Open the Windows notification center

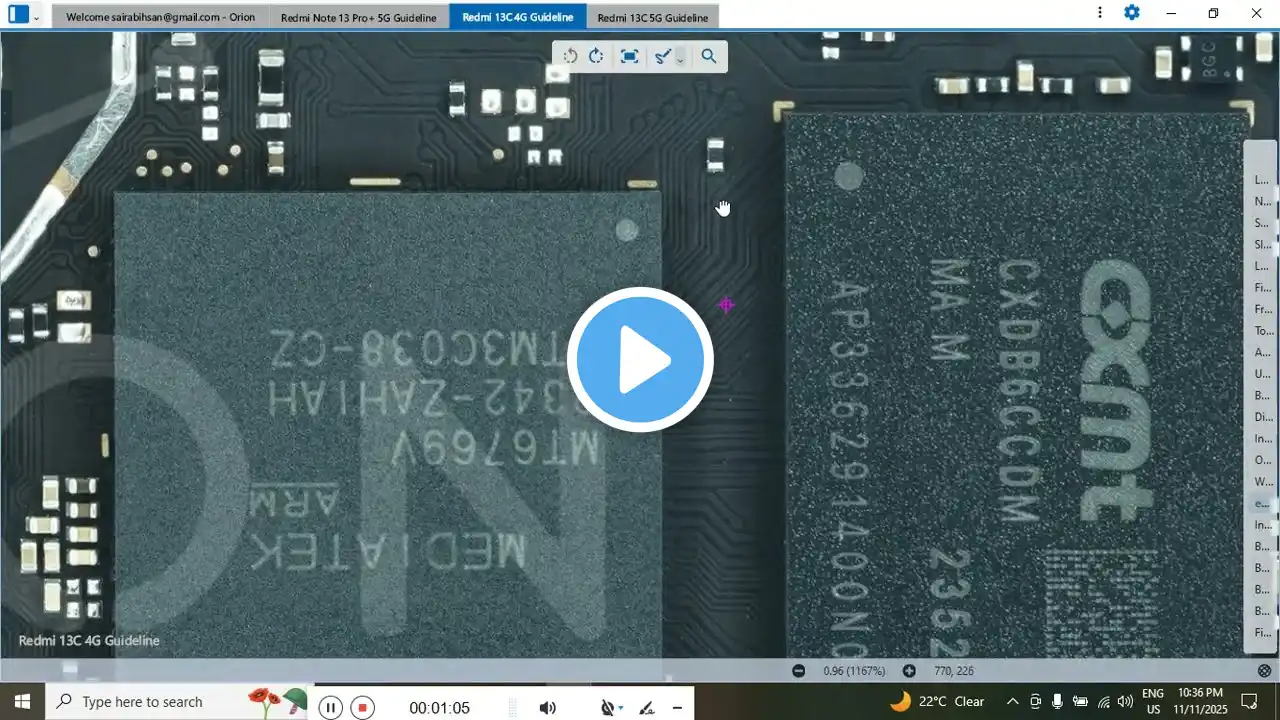tap(1250, 701)
